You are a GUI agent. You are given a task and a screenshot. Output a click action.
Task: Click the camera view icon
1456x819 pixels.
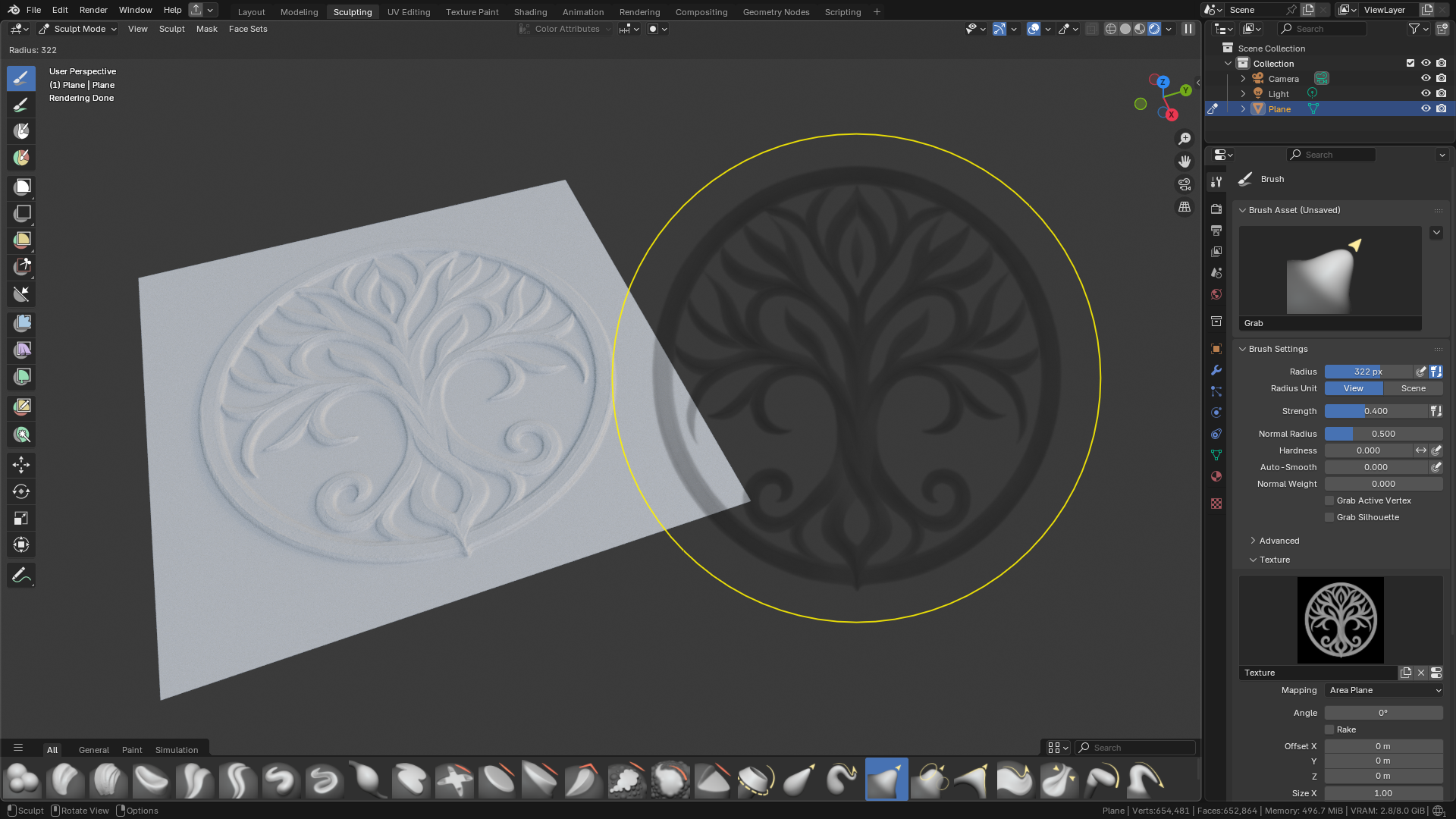pyautogui.click(x=1185, y=184)
